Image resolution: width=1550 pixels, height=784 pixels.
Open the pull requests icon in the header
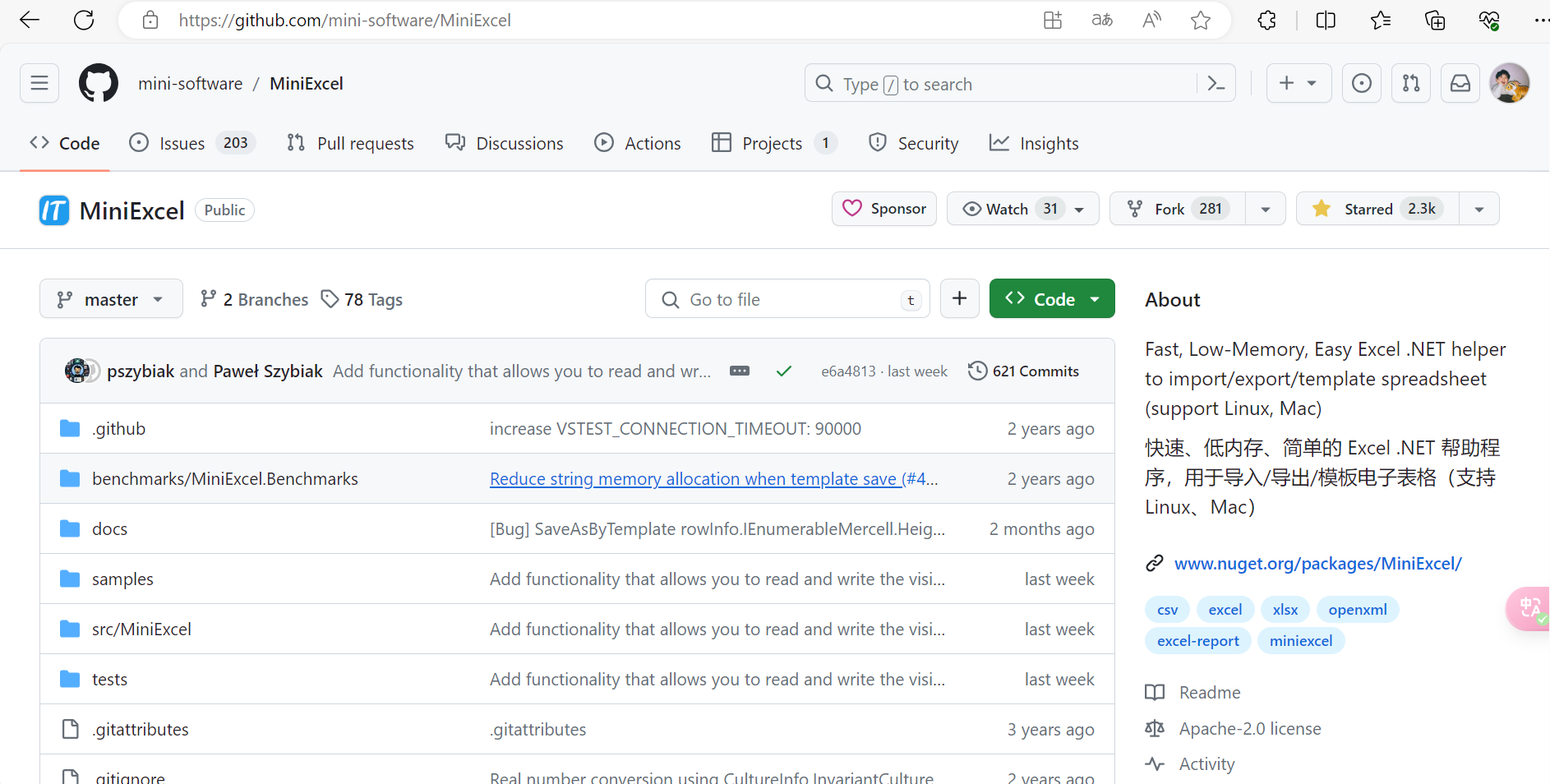tap(1411, 83)
